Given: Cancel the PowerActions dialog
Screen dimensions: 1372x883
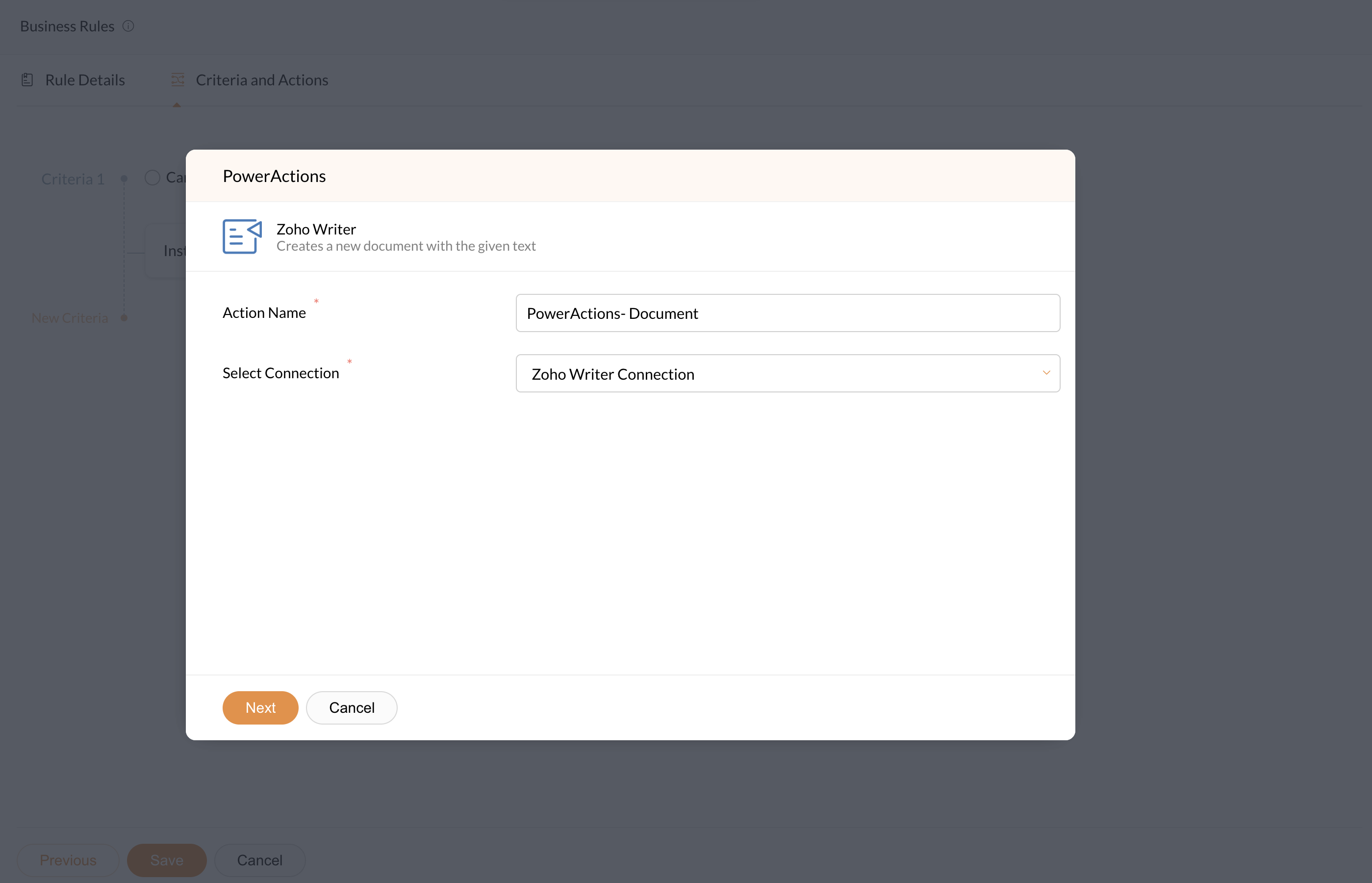Looking at the screenshot, I should click(x=351, y=707).
